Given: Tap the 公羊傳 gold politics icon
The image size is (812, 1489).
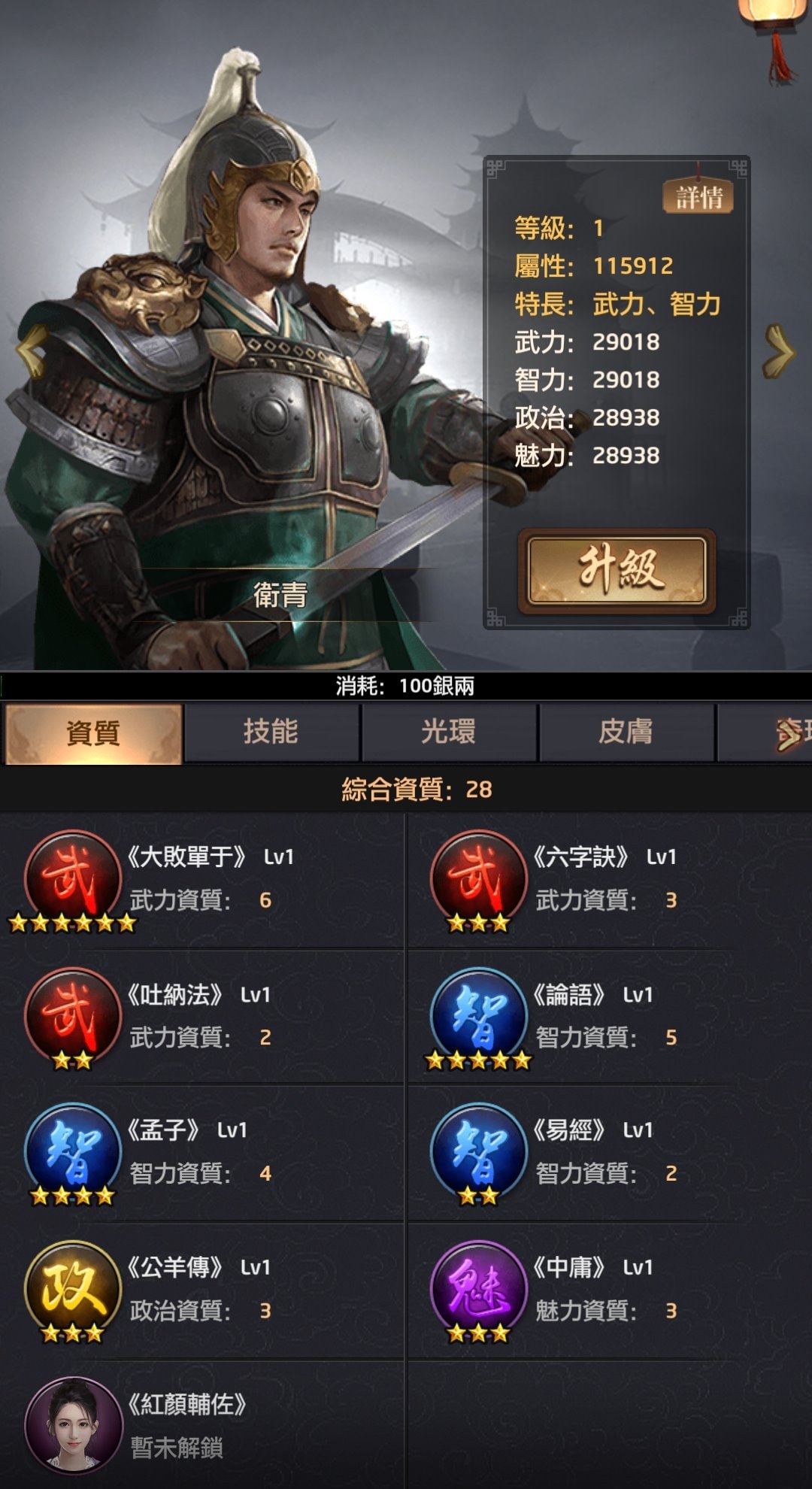Looking at the screenshot, I should coord(73,1289).
